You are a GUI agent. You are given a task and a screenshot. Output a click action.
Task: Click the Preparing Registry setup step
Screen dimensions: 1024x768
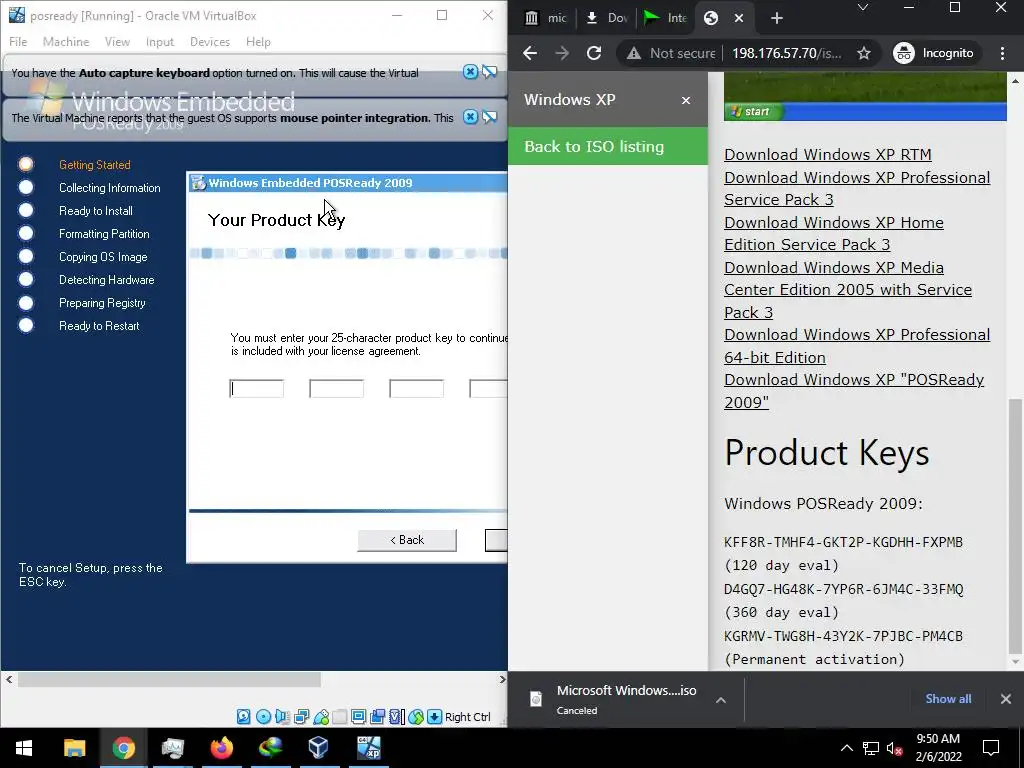(x=103, y=303)
